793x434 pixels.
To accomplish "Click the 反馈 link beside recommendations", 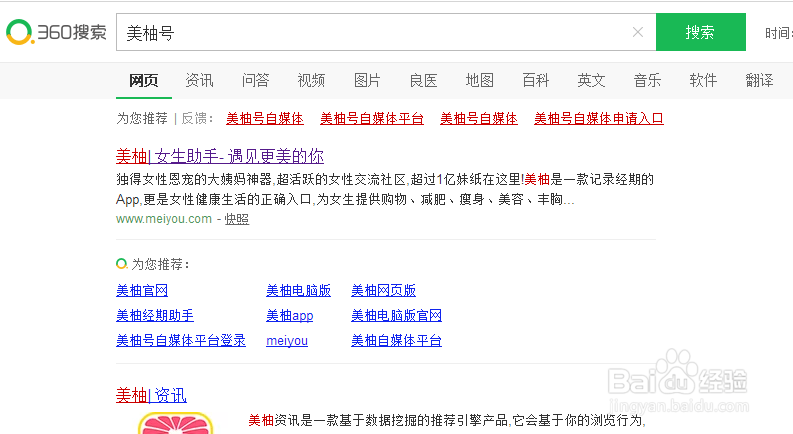I will click(194, 118).
